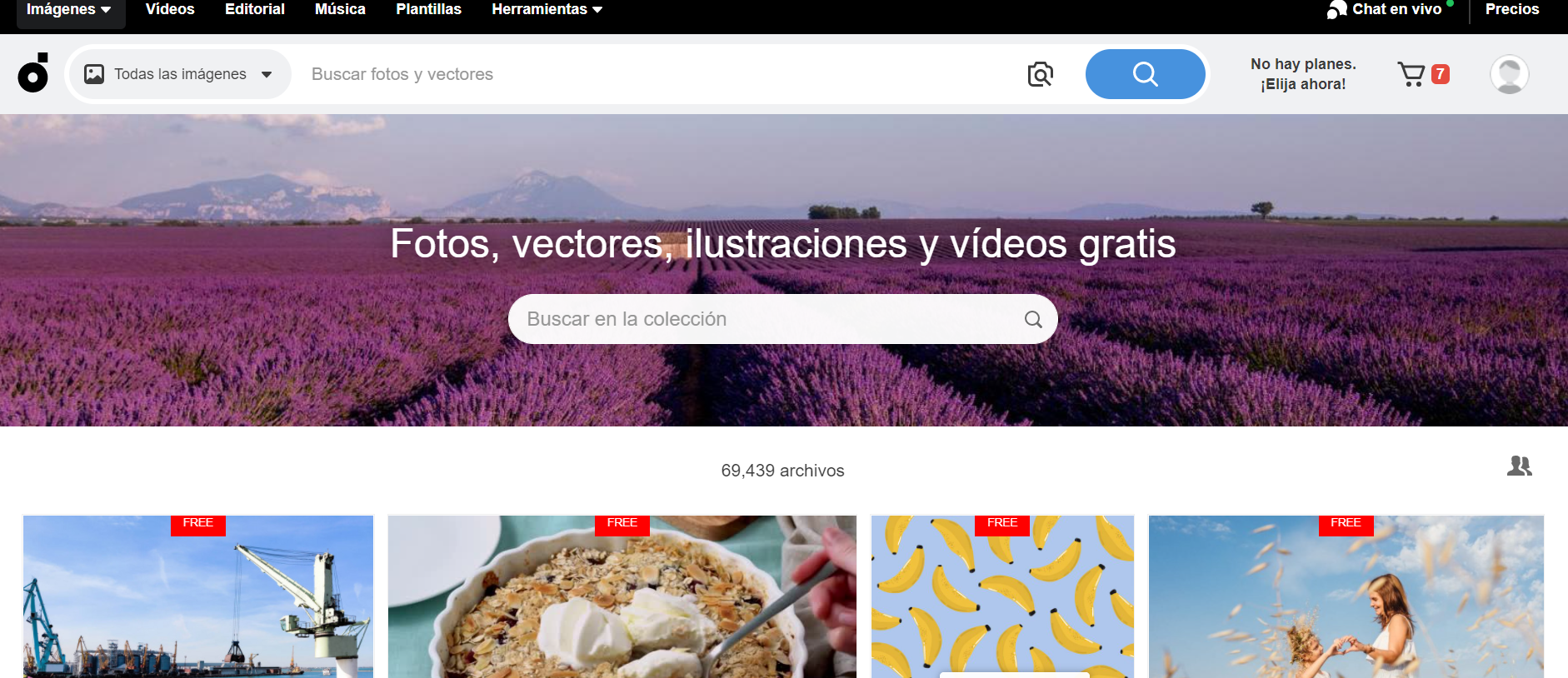Click the FREE badge on field photo
The image size is (1568, 678).
tap(1346, 525)
